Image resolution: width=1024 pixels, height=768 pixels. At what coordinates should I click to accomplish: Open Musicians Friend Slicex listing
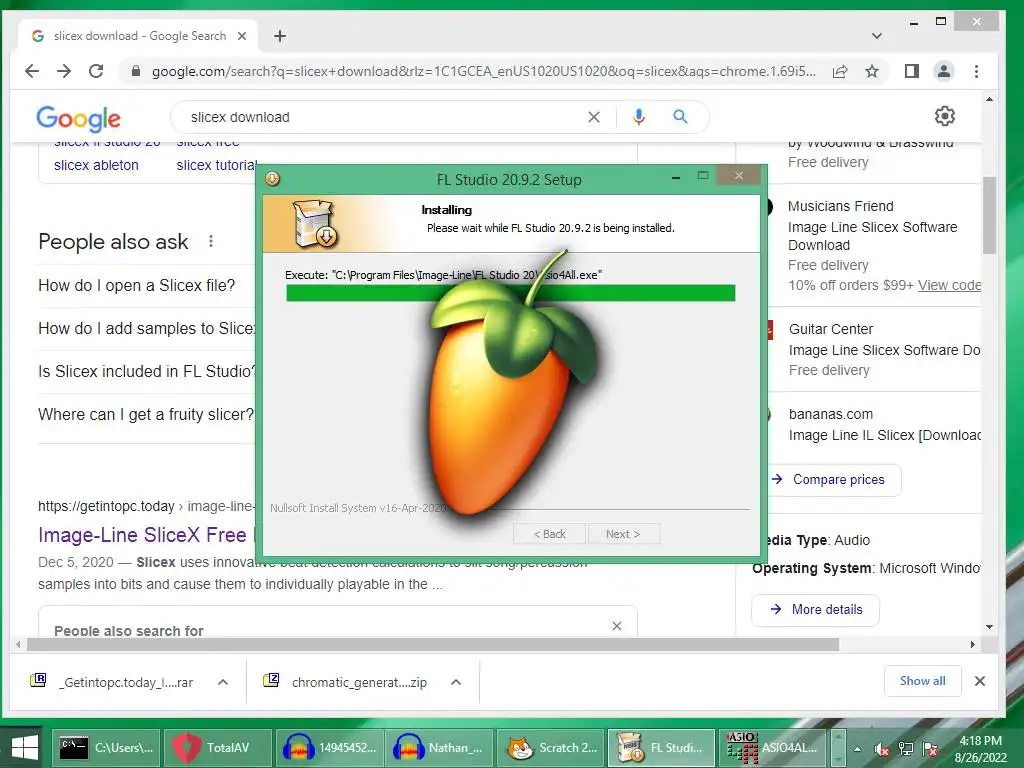[872, 236]
